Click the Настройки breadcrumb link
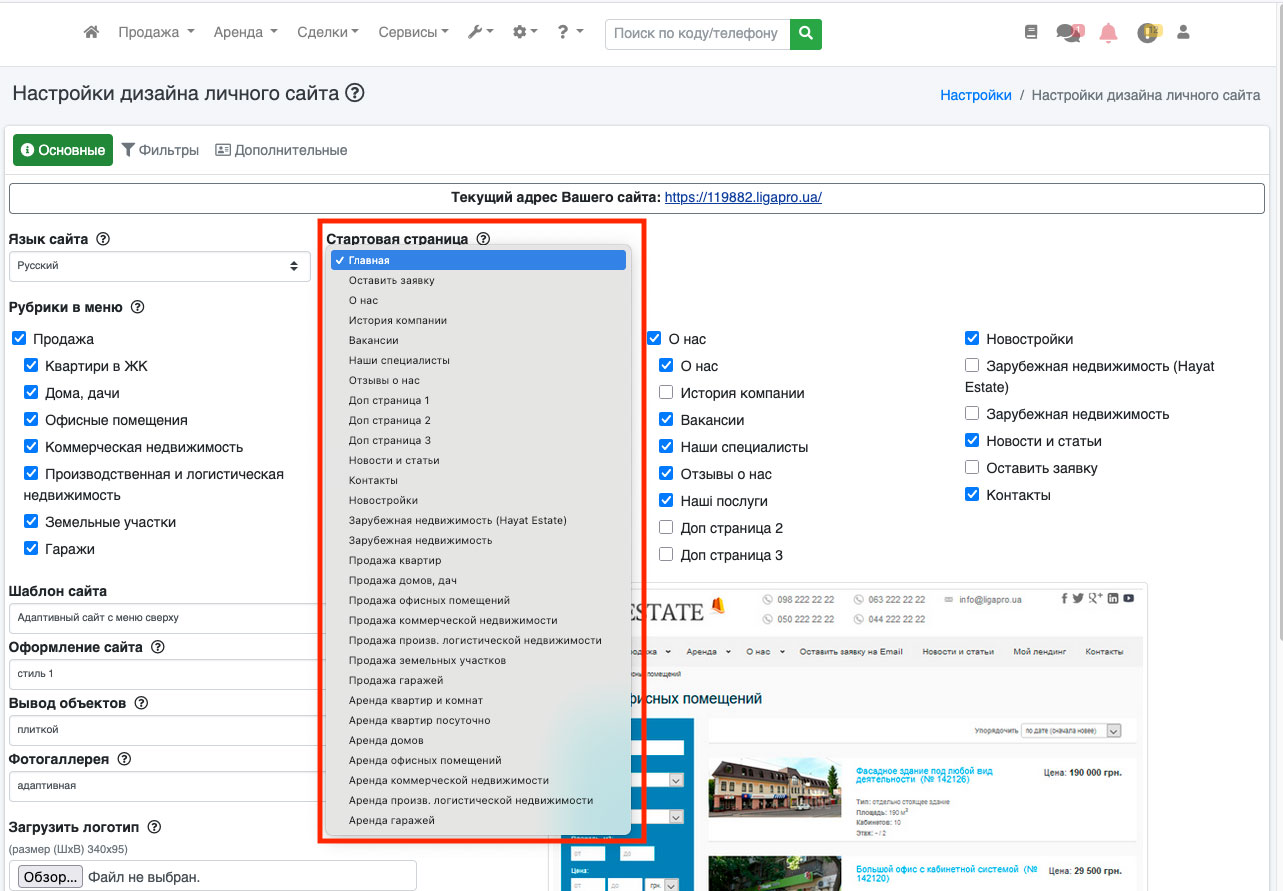This screenshot has width=1283, height=891. tap(975, 95)
